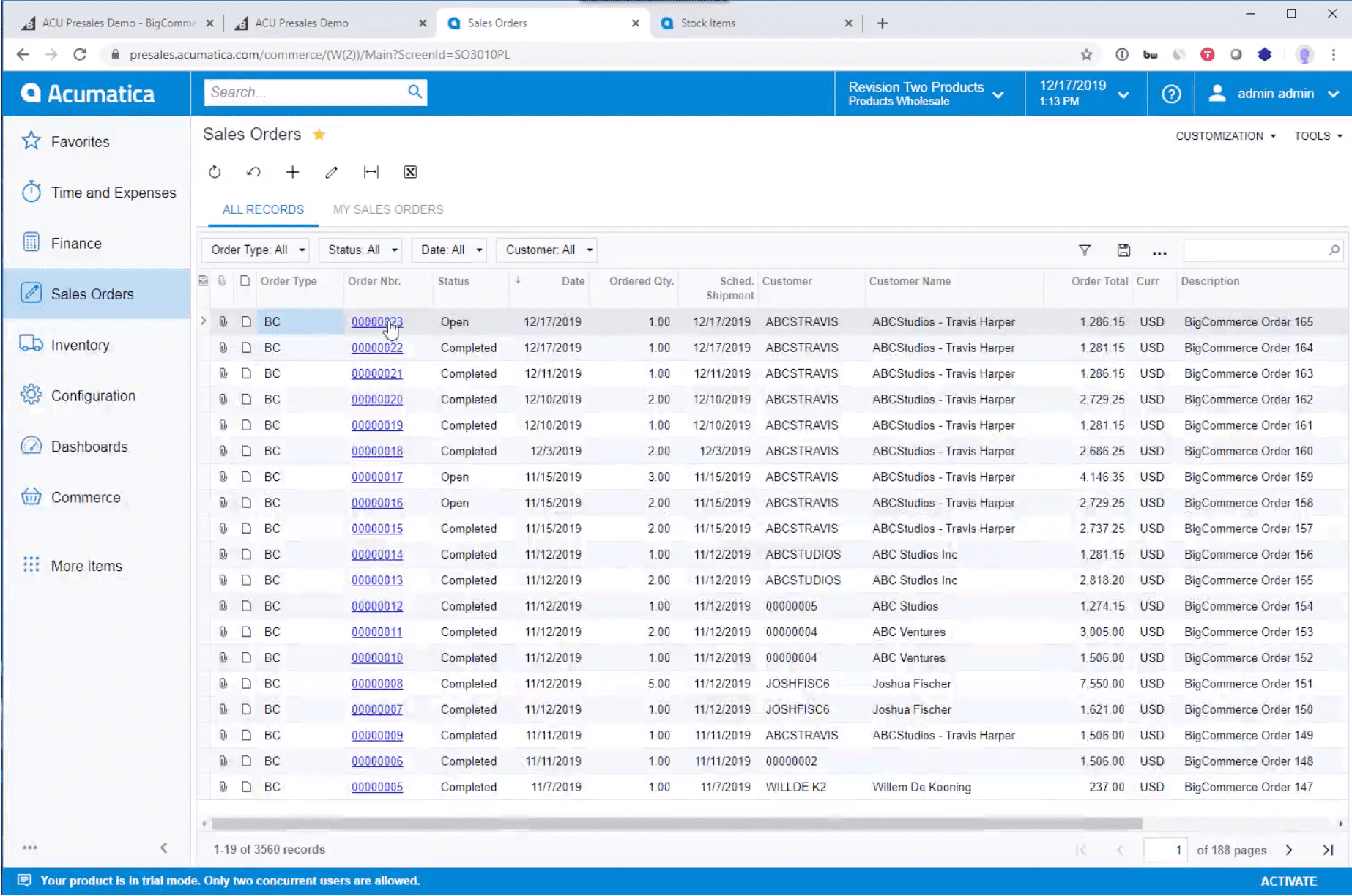The width and height of the screenshot is (1352, 896).
Task: Click the Fit to Screen columns icon
Action: (x=371, y=172)
